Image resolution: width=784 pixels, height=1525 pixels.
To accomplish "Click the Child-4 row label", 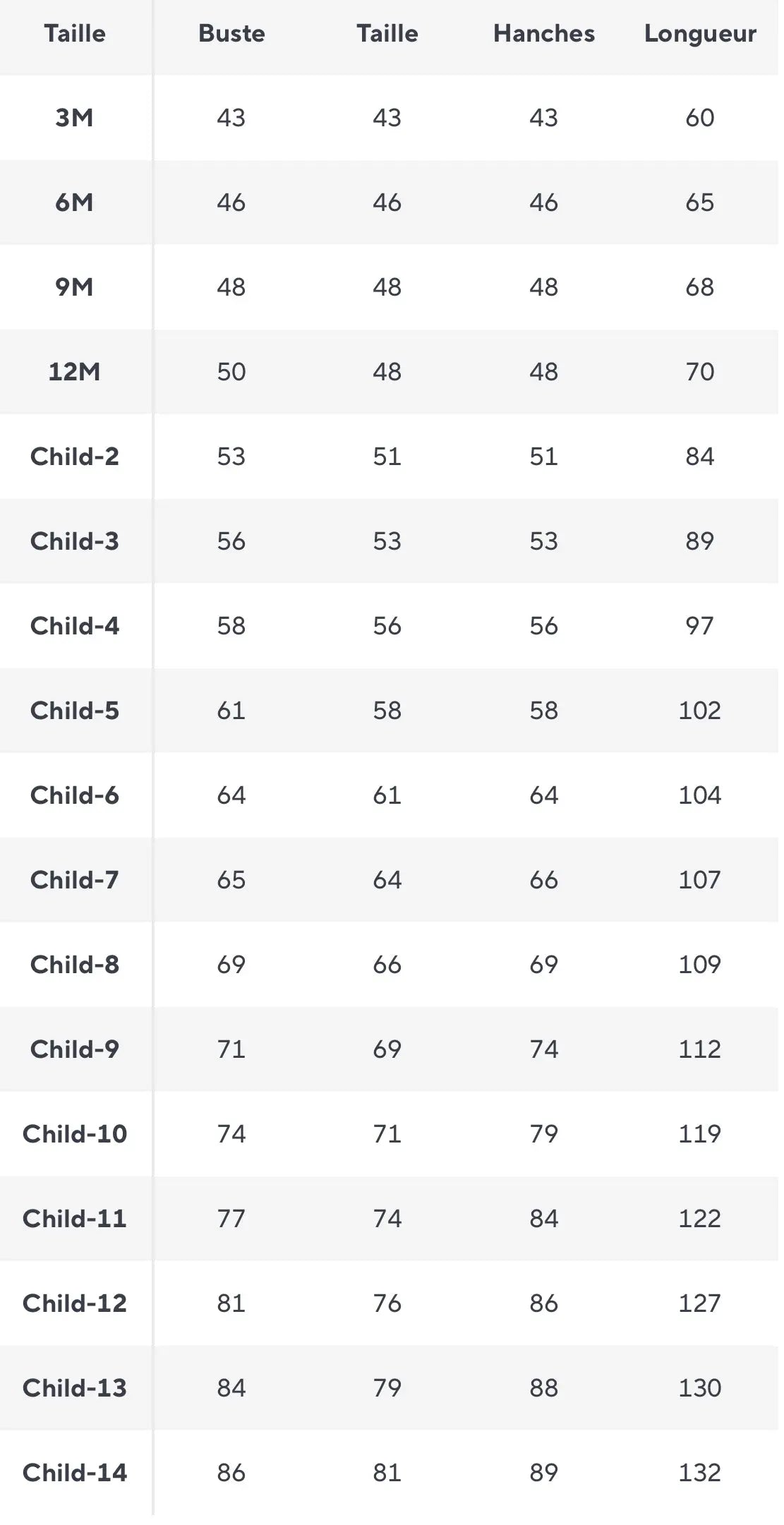I will tap(74, 626).
